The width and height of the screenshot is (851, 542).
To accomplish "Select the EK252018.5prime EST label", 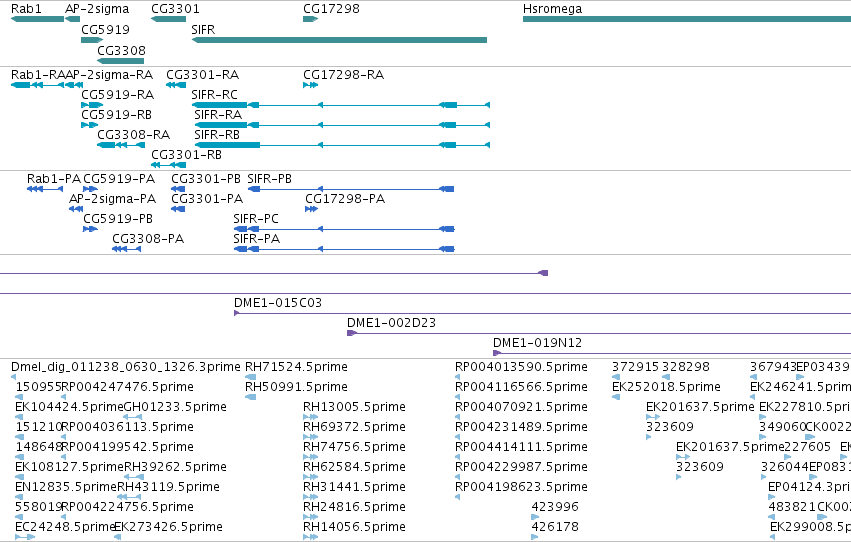I will (x=666, y=387).
